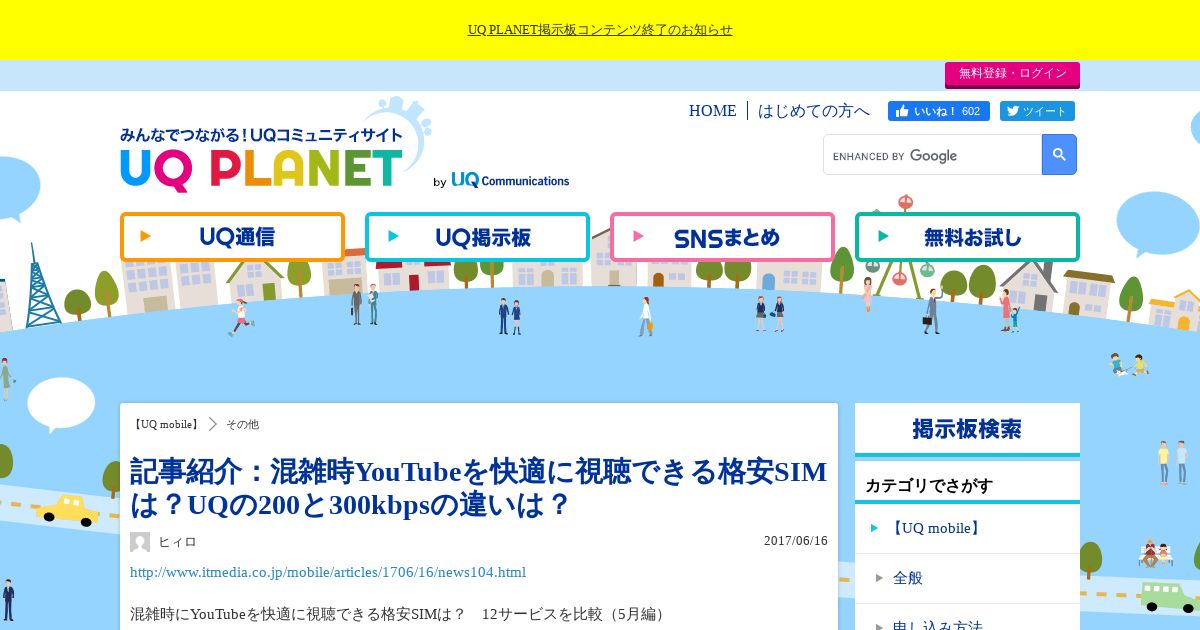Image resolution: width=1200 pixels, height=630 pixels.
Task: Click the Twitter ツイート button
Action: (1036, 111)
